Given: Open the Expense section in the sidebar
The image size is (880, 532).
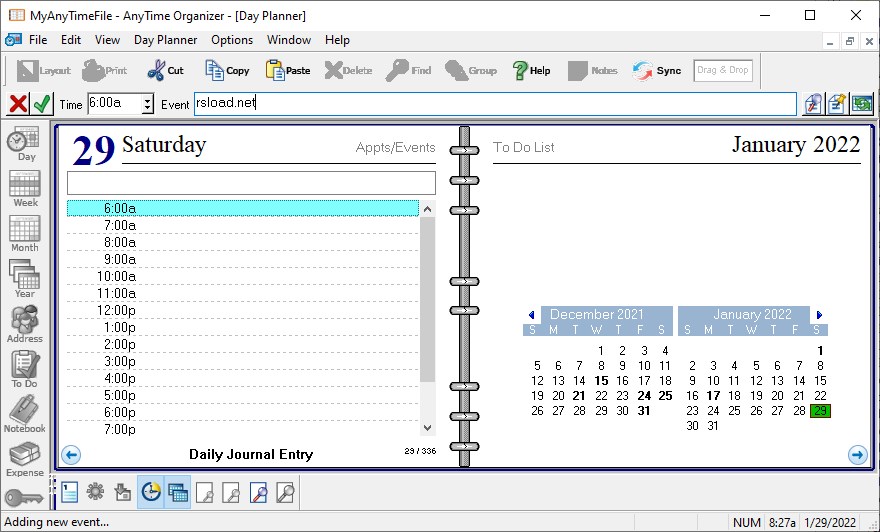Looking at the screenshot, I should pos(25,459).
